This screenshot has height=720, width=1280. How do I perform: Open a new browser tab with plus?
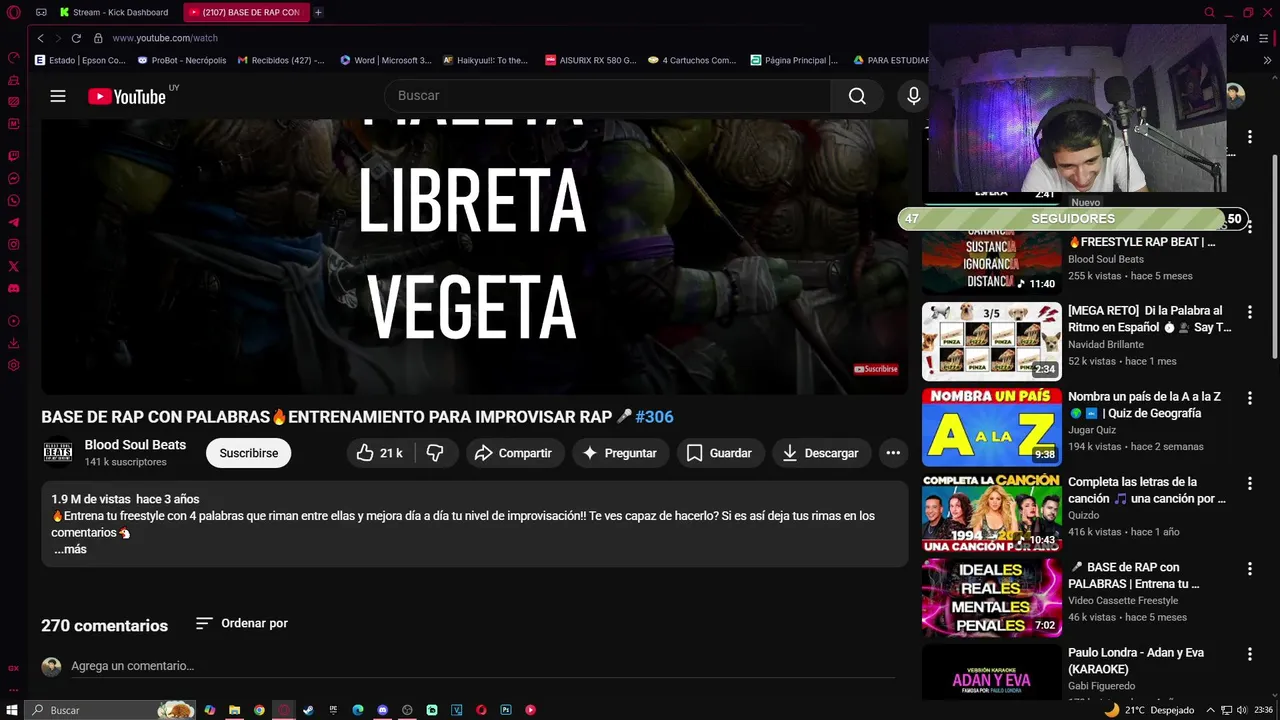click(318, 12)
